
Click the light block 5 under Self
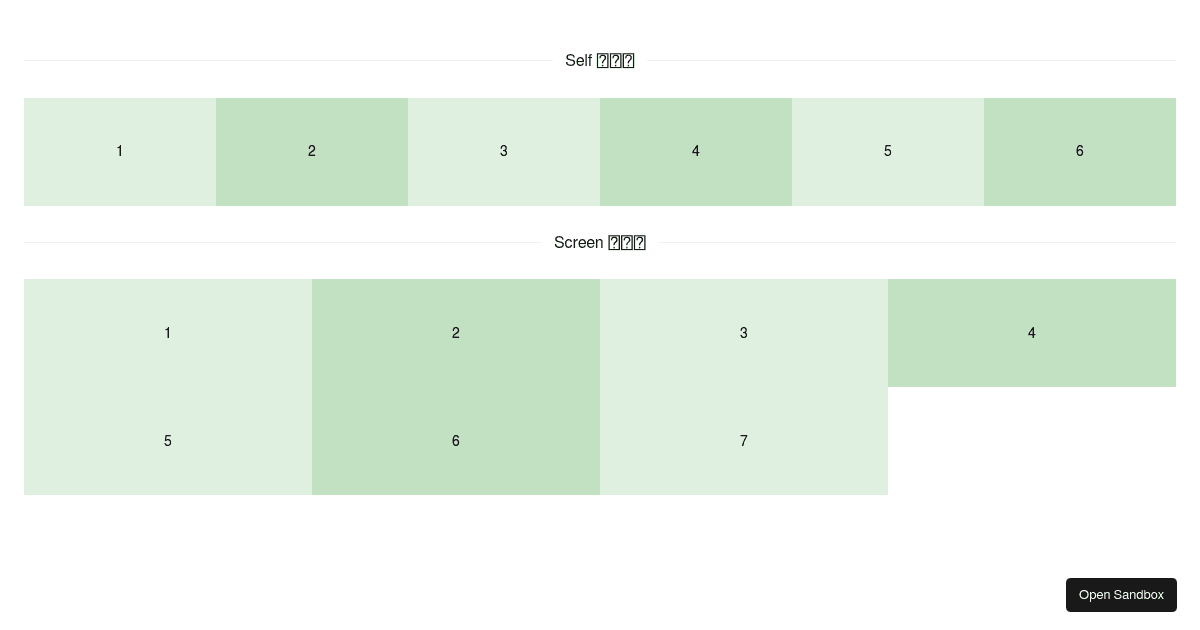click(888, 151)
